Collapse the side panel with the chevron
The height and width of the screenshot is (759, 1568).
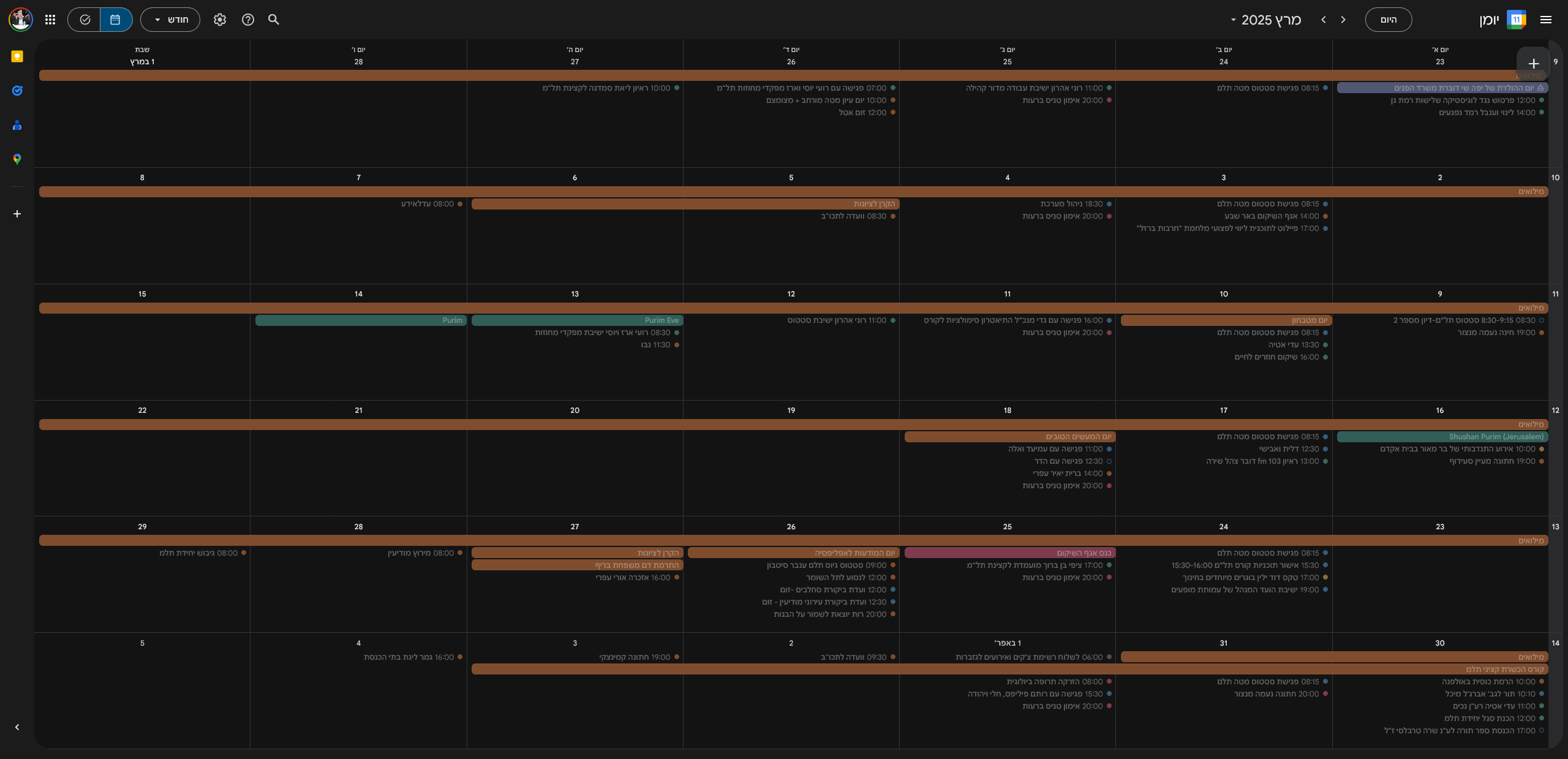17,727
